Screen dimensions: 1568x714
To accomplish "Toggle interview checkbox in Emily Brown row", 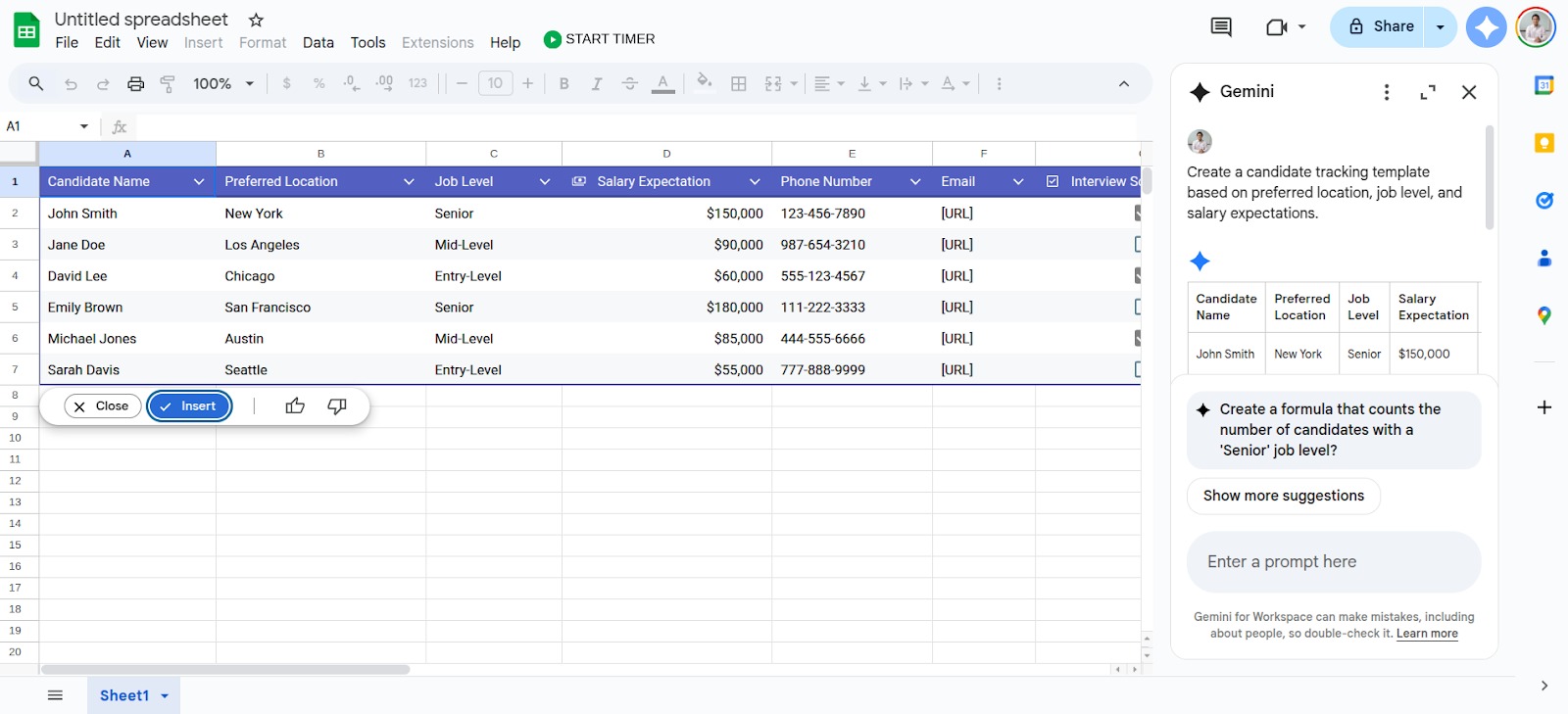I will click(x=1137, y=307).
